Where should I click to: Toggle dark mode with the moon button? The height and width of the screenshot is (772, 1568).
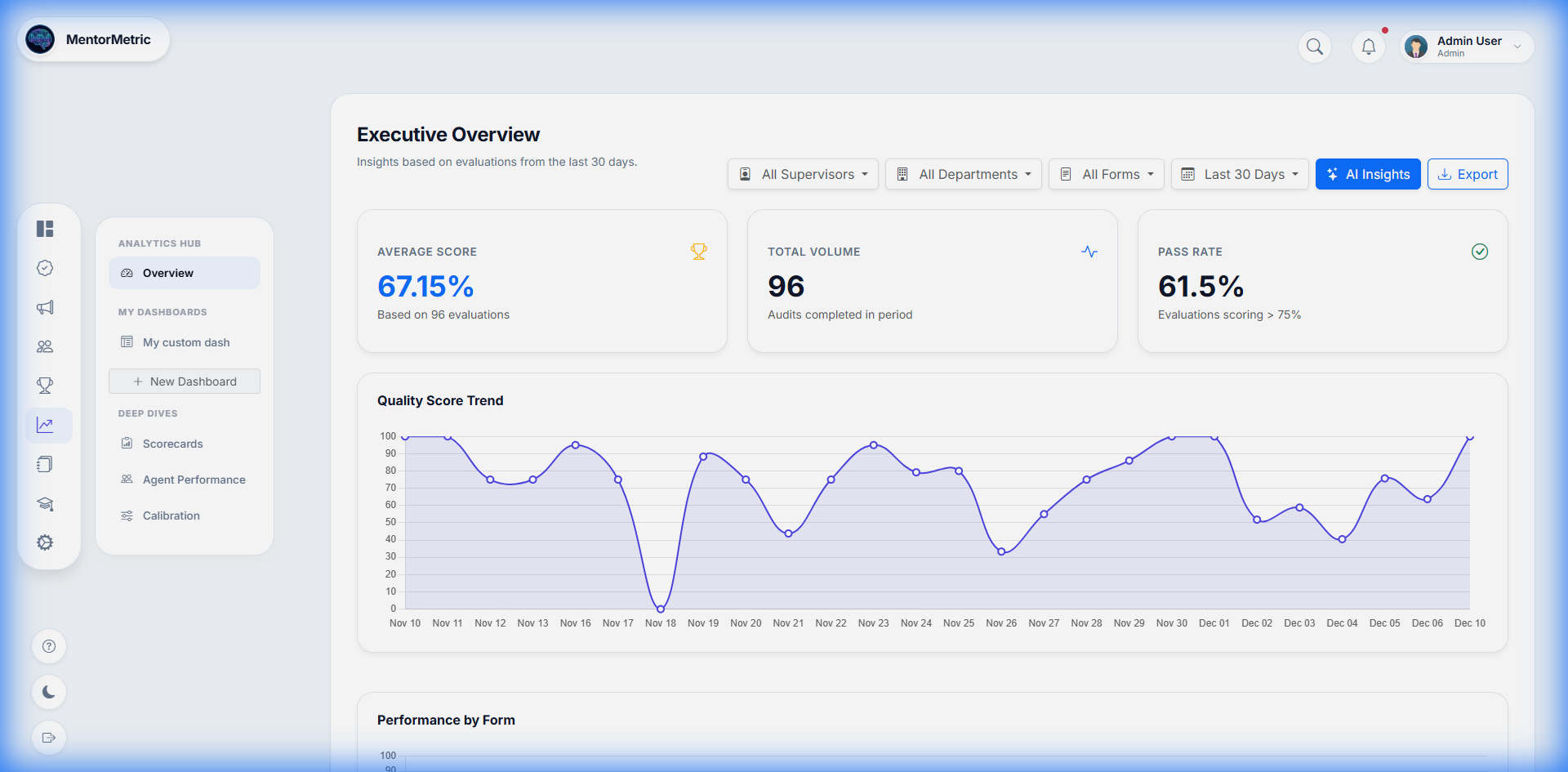coord(49,692)
